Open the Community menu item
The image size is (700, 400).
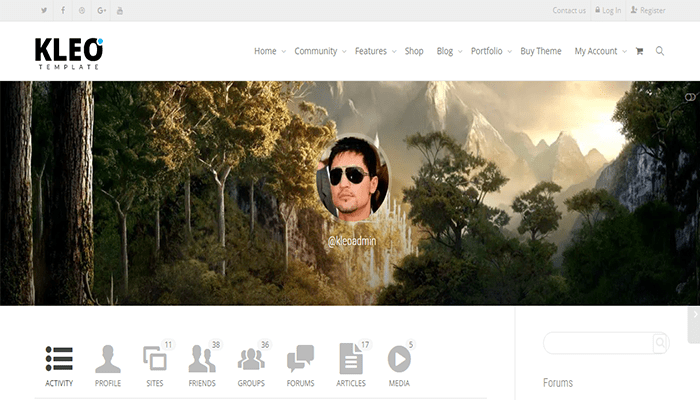tap(316, 51)
